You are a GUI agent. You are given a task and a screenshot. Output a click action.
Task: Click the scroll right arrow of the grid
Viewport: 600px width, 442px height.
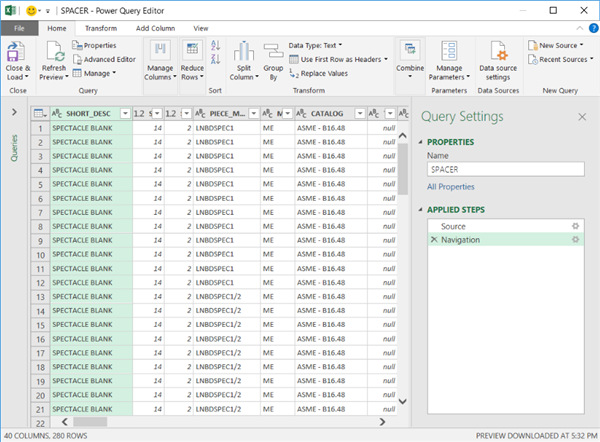point(382,422)
